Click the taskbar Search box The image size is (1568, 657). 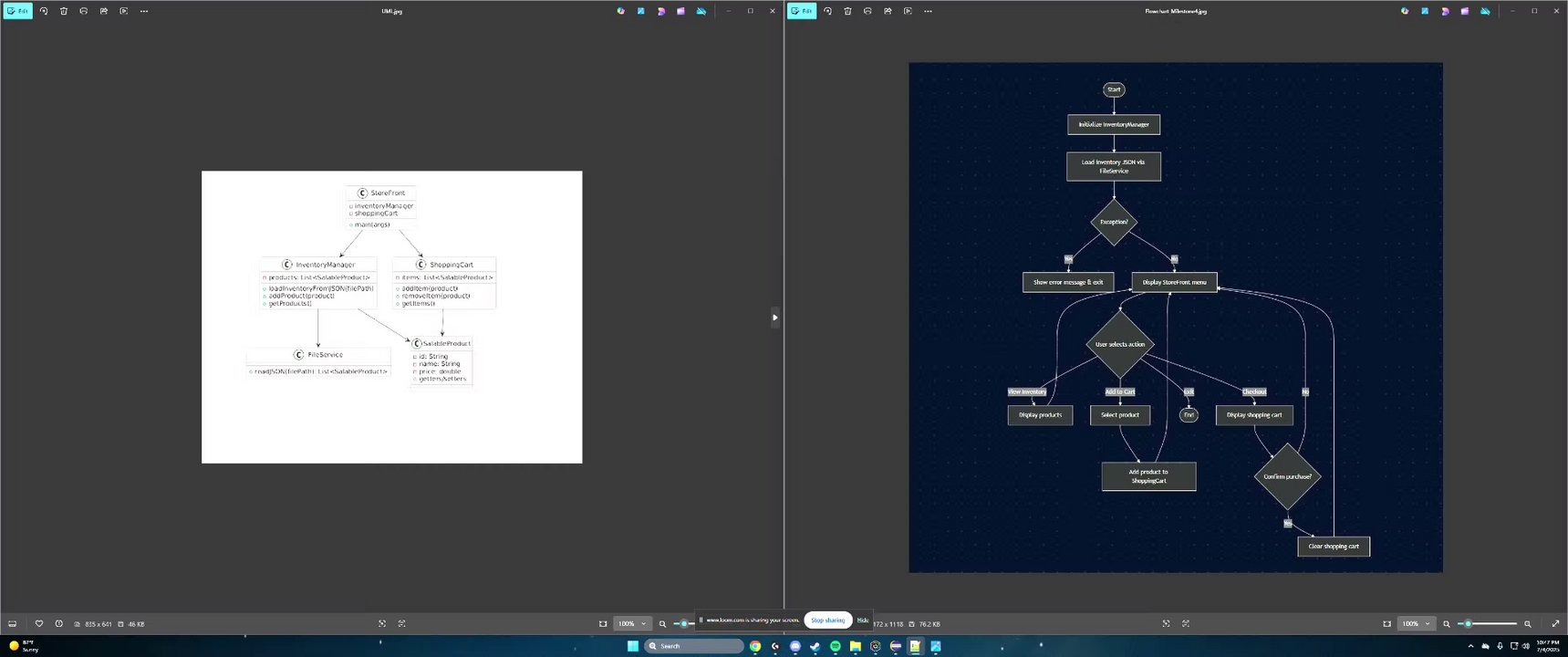[x=695, y=646]
